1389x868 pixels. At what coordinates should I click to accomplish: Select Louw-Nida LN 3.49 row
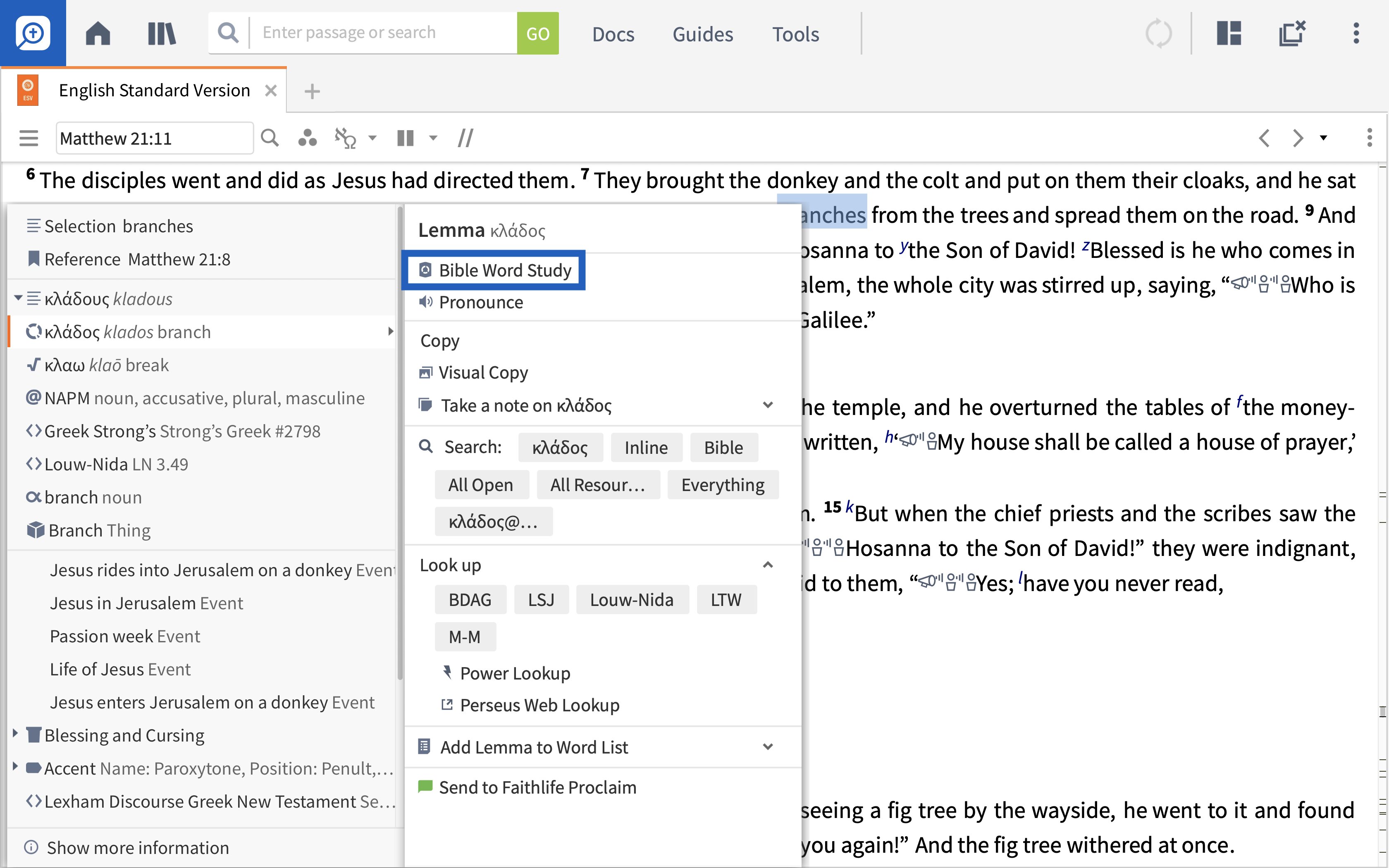[x=201, y=464]
